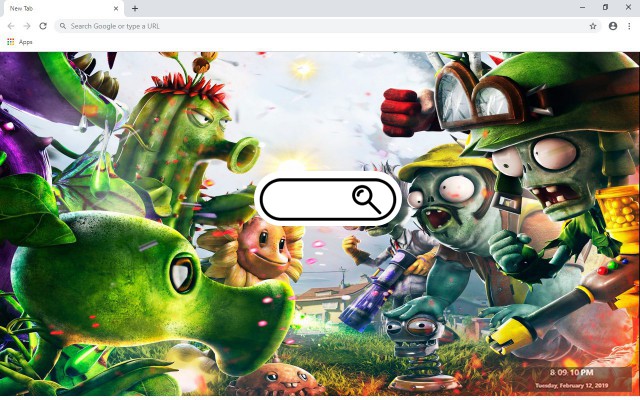Close the Chrome window

(x=628, y=7)
